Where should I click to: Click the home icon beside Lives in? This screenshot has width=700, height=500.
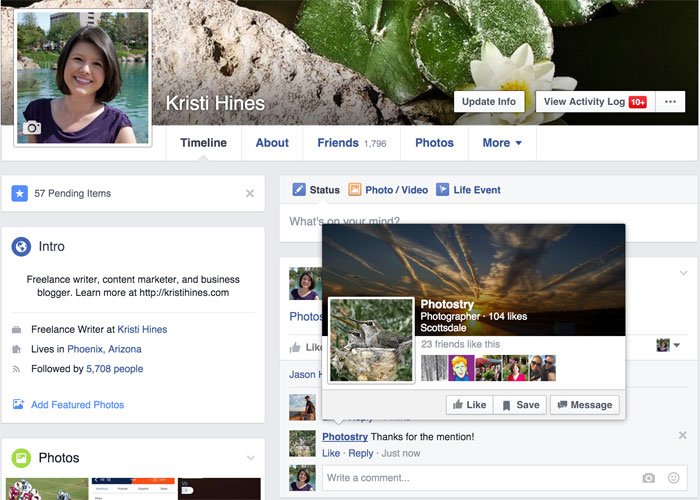[17, 349]
